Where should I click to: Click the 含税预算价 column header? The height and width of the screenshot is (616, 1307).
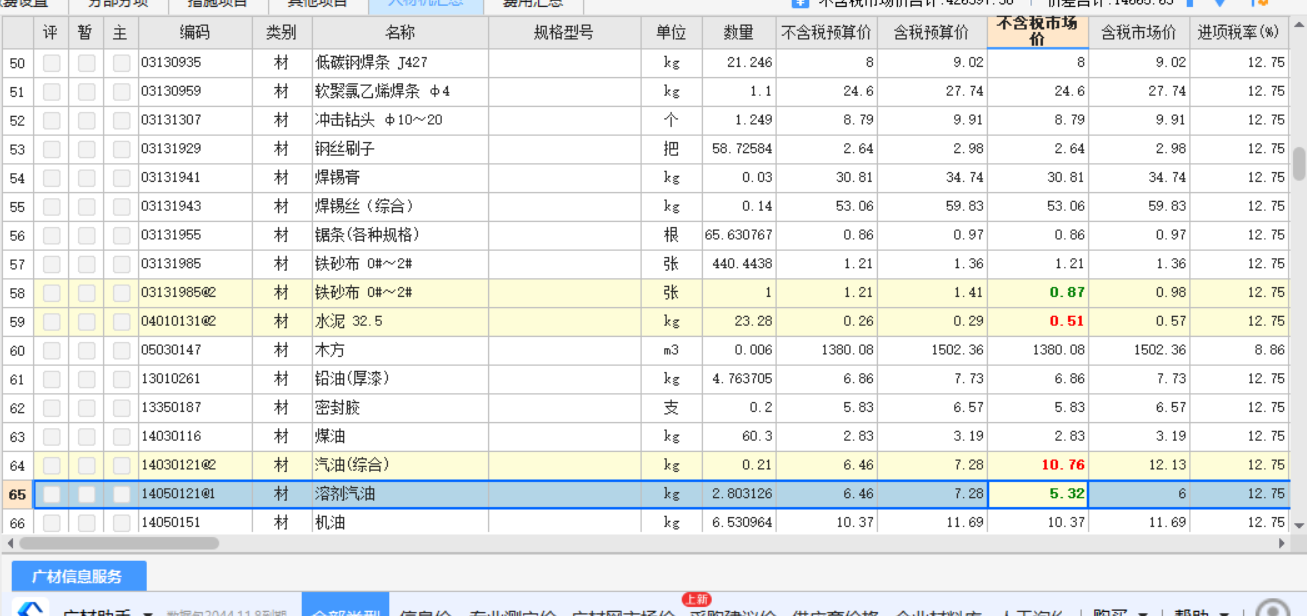(x=931, y=33)
